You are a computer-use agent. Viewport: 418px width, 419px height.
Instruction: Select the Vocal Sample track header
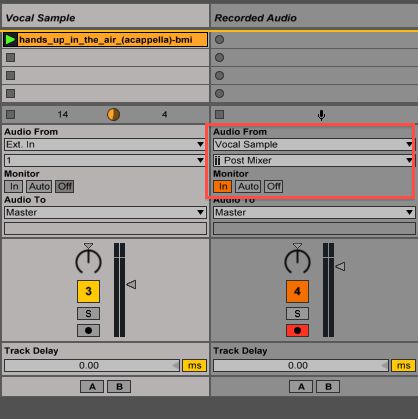point(105,18)
